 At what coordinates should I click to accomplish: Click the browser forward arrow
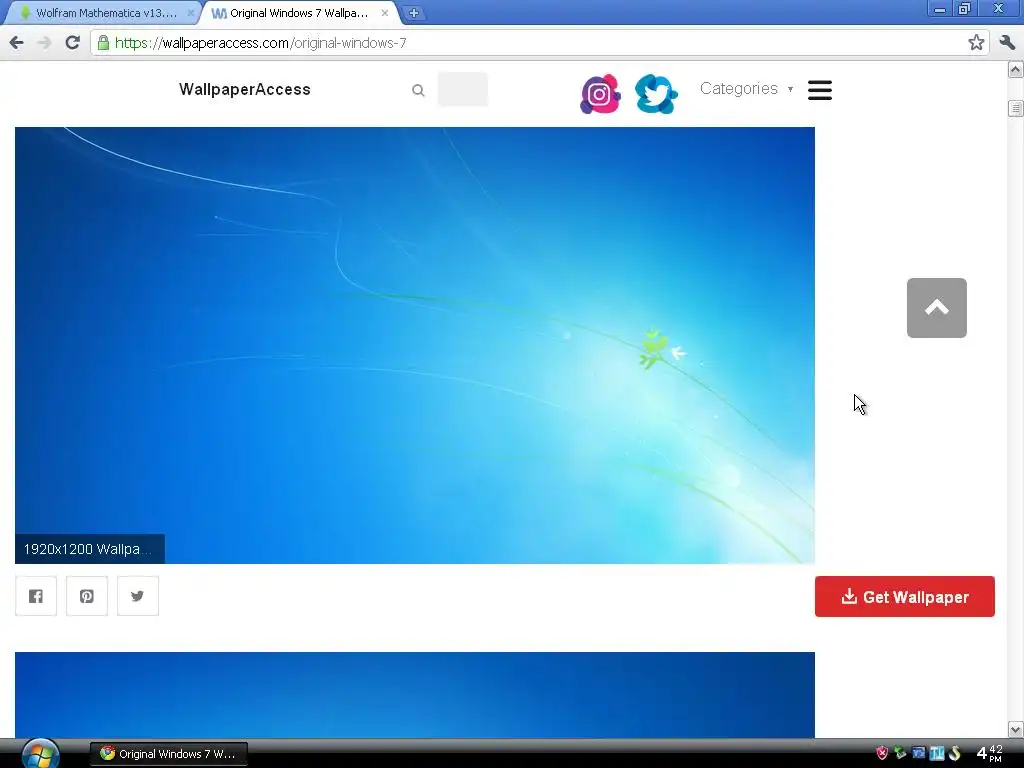point(44,43)
